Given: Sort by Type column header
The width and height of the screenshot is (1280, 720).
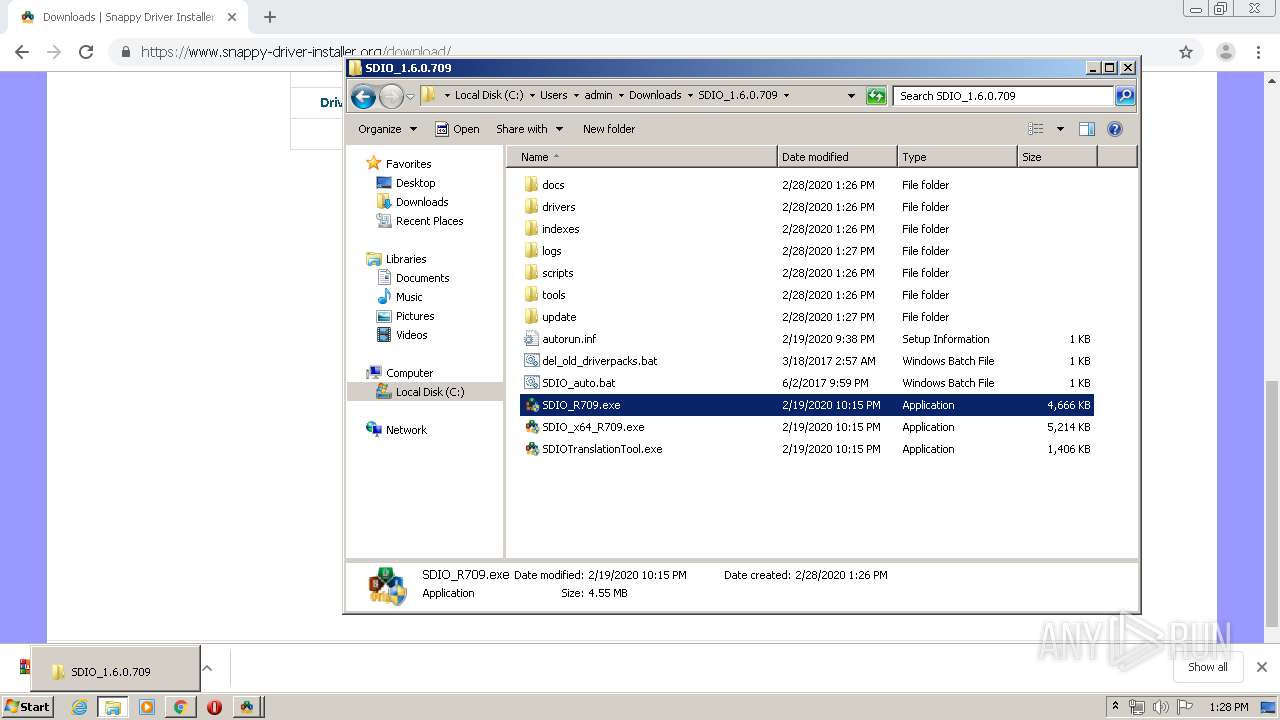Looking at the screenshot, I should 957,157.
